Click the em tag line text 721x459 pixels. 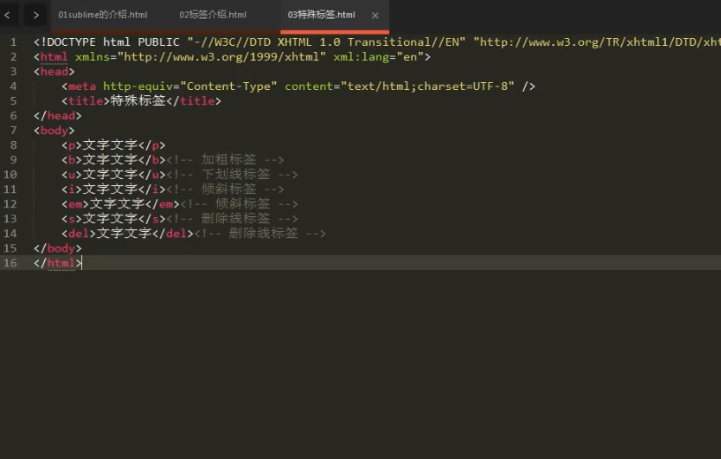click(120, 204)
